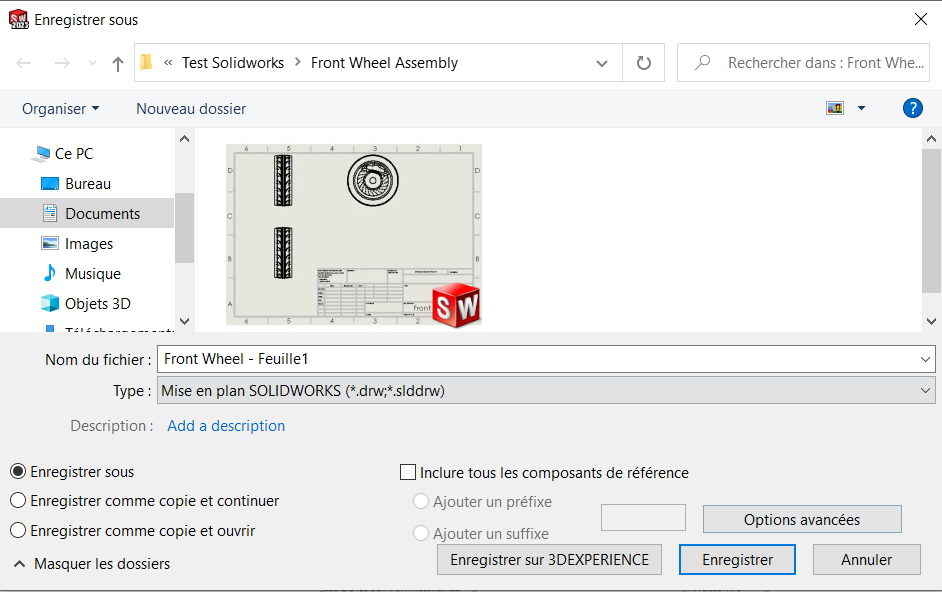
Task: Click the refresh folder icon
Action: click(644, 63)
